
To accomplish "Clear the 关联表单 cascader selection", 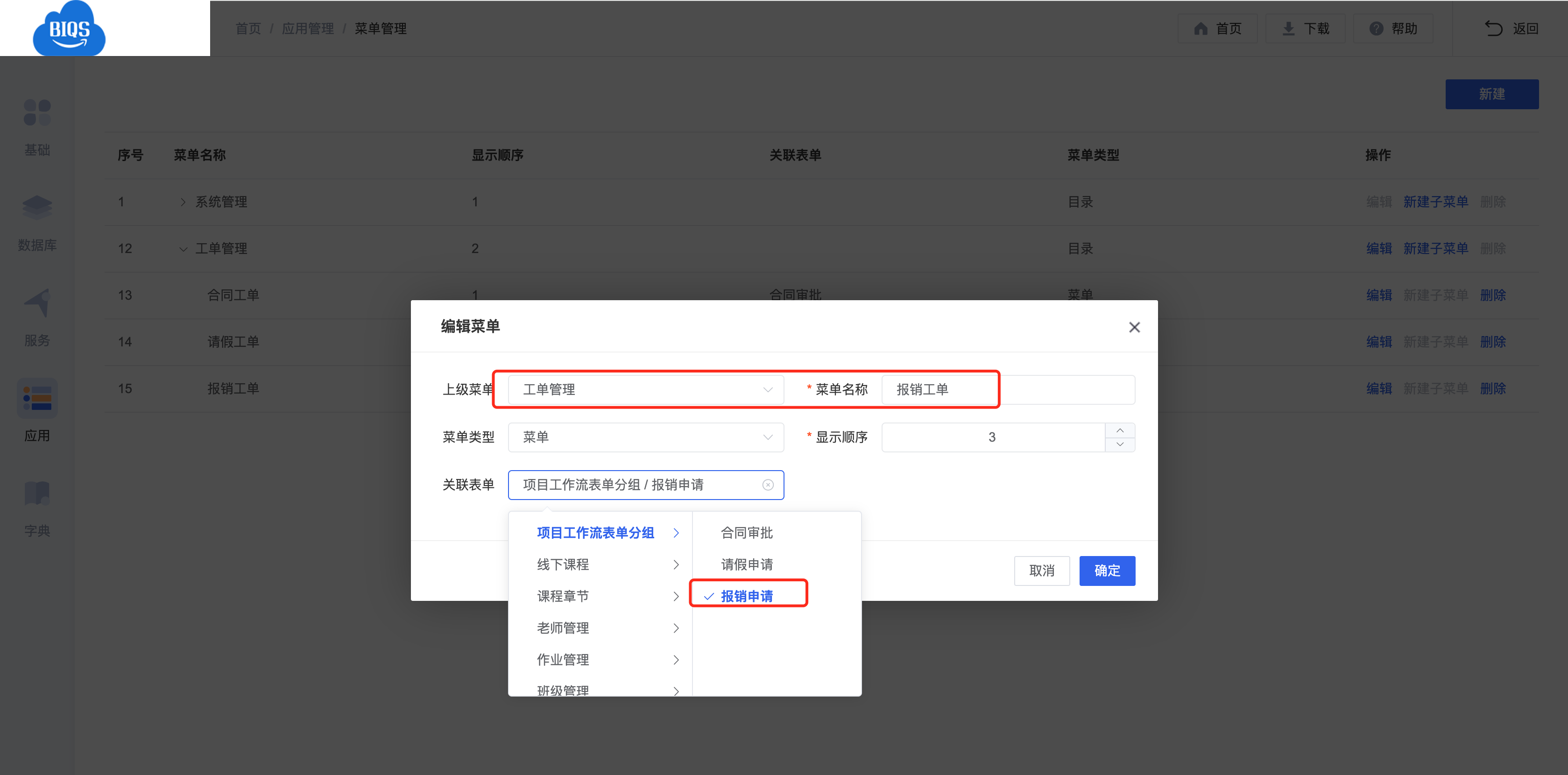I will [x=768, y=485].
